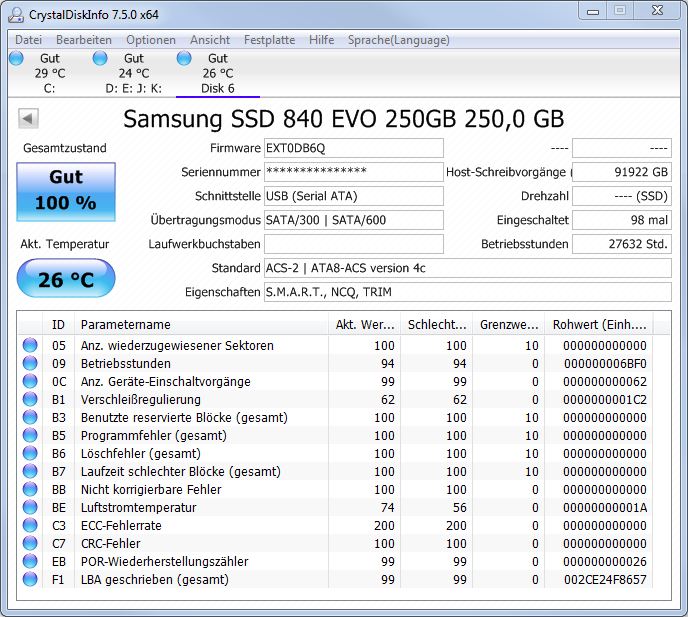Screen dimensions: 688x617
Task: Click the 26 °C temperature button
Action: click(66, 278)
